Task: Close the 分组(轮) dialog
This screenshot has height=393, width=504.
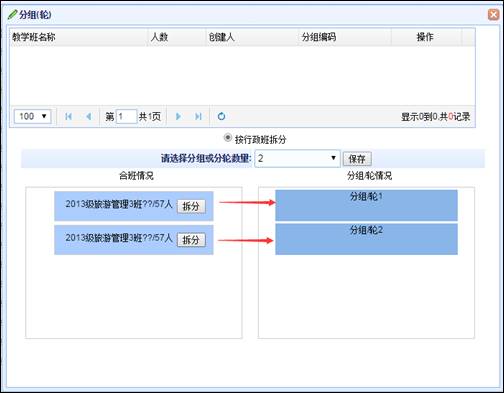Action: click(x=494, y=15)
